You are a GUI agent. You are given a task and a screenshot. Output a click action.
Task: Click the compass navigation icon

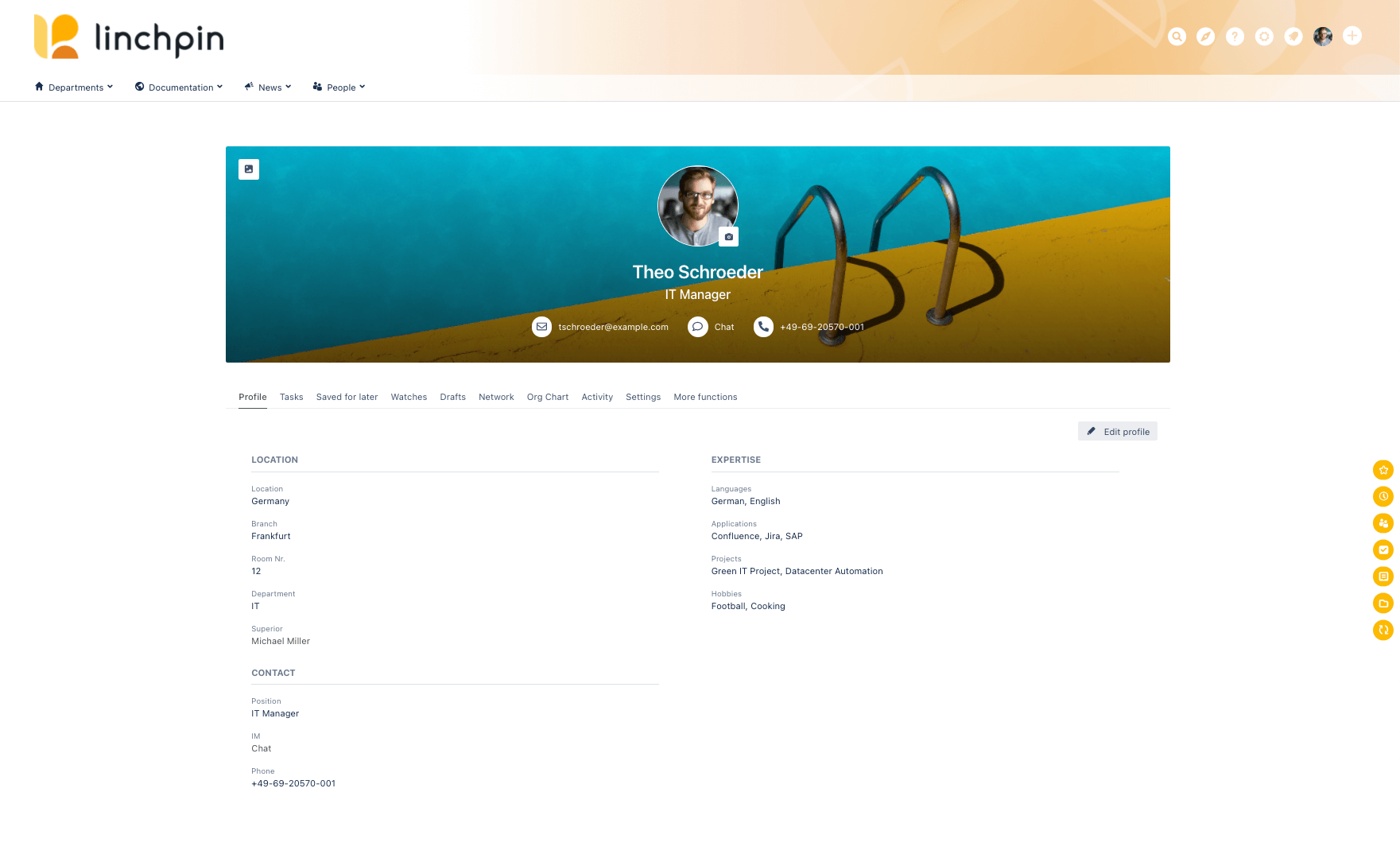coord(1206,37)
